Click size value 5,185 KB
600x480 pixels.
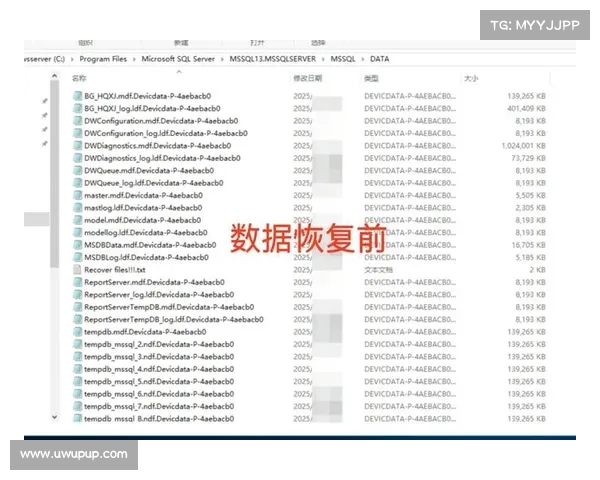530,257
